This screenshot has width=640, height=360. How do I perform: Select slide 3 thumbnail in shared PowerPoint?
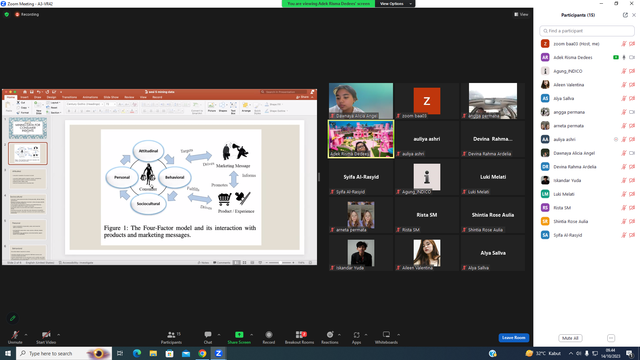coord(28,179)
